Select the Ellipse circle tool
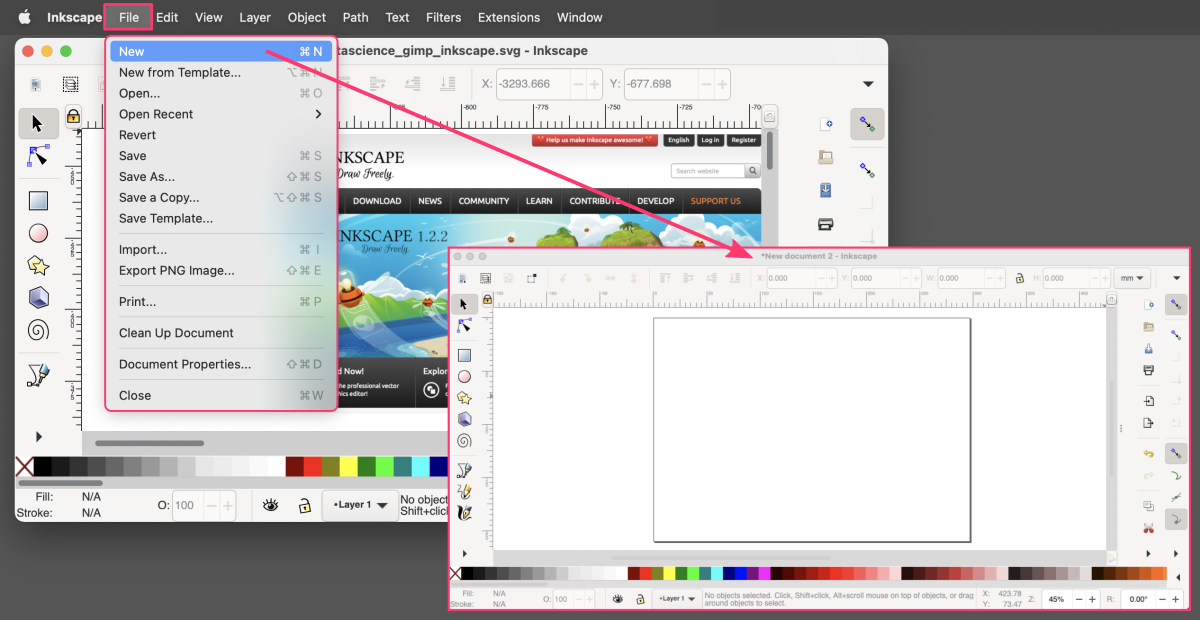 tap(38, 233)
